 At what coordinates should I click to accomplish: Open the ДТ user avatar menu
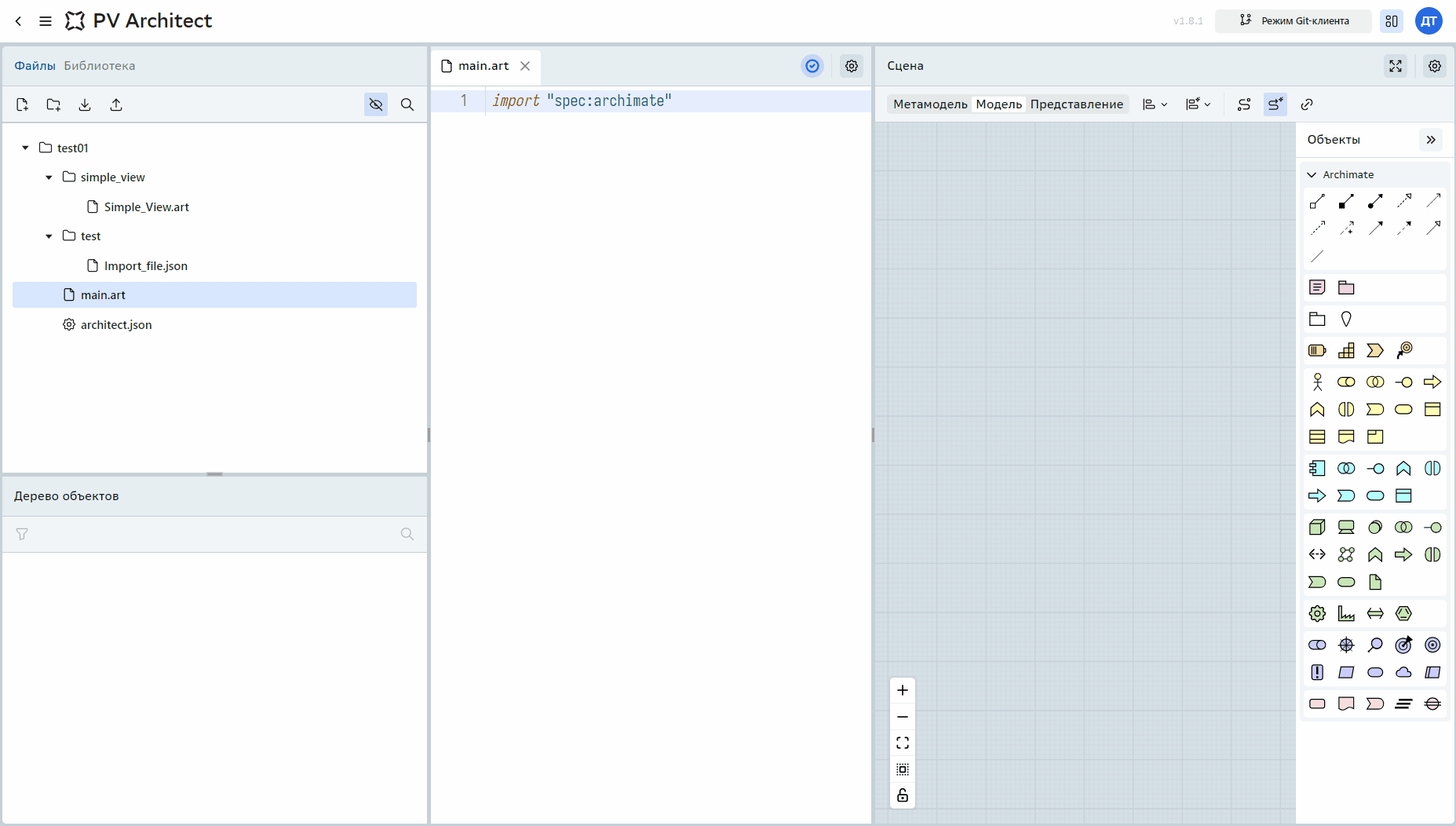pyautogui.click(x=1429, y=21)
